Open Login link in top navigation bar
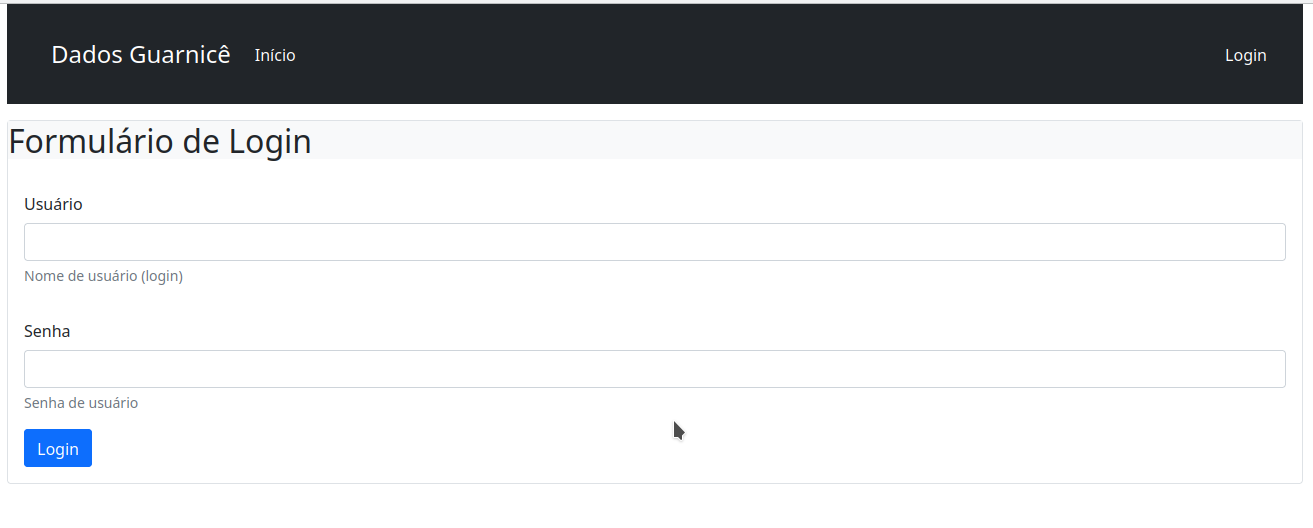Viewport: 1313px width, 528px height. coord(1245,55)
